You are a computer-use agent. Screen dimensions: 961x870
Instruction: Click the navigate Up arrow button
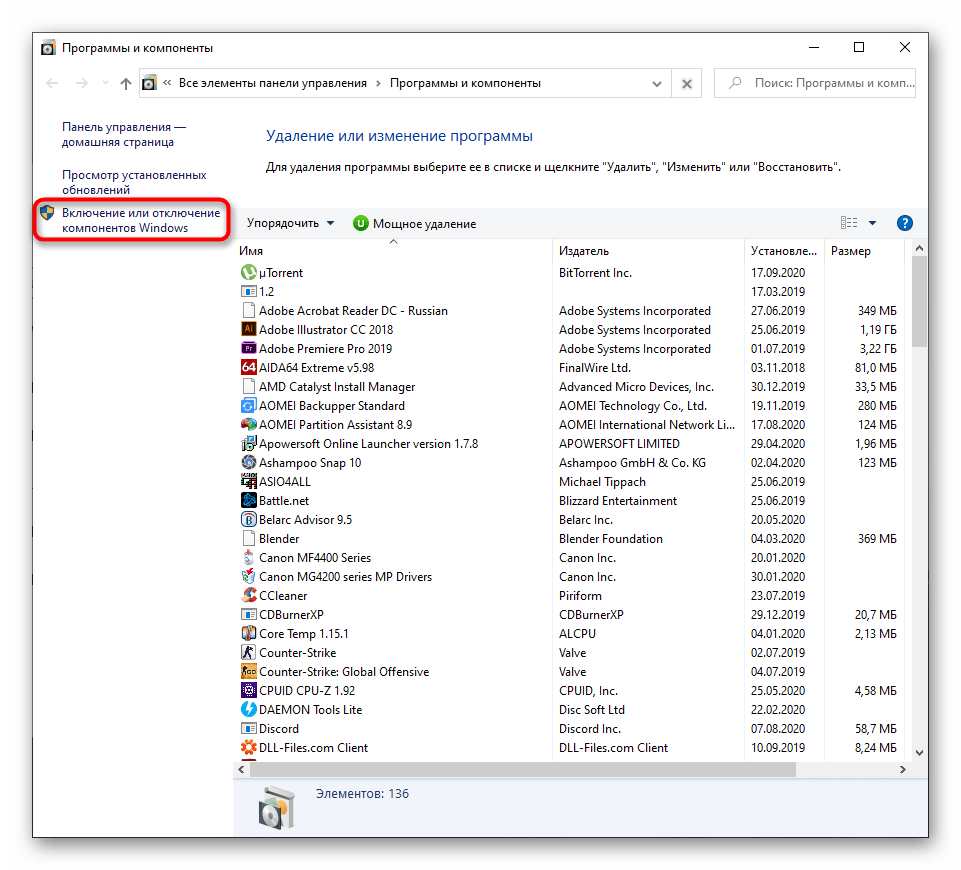[x=125, y=84]
